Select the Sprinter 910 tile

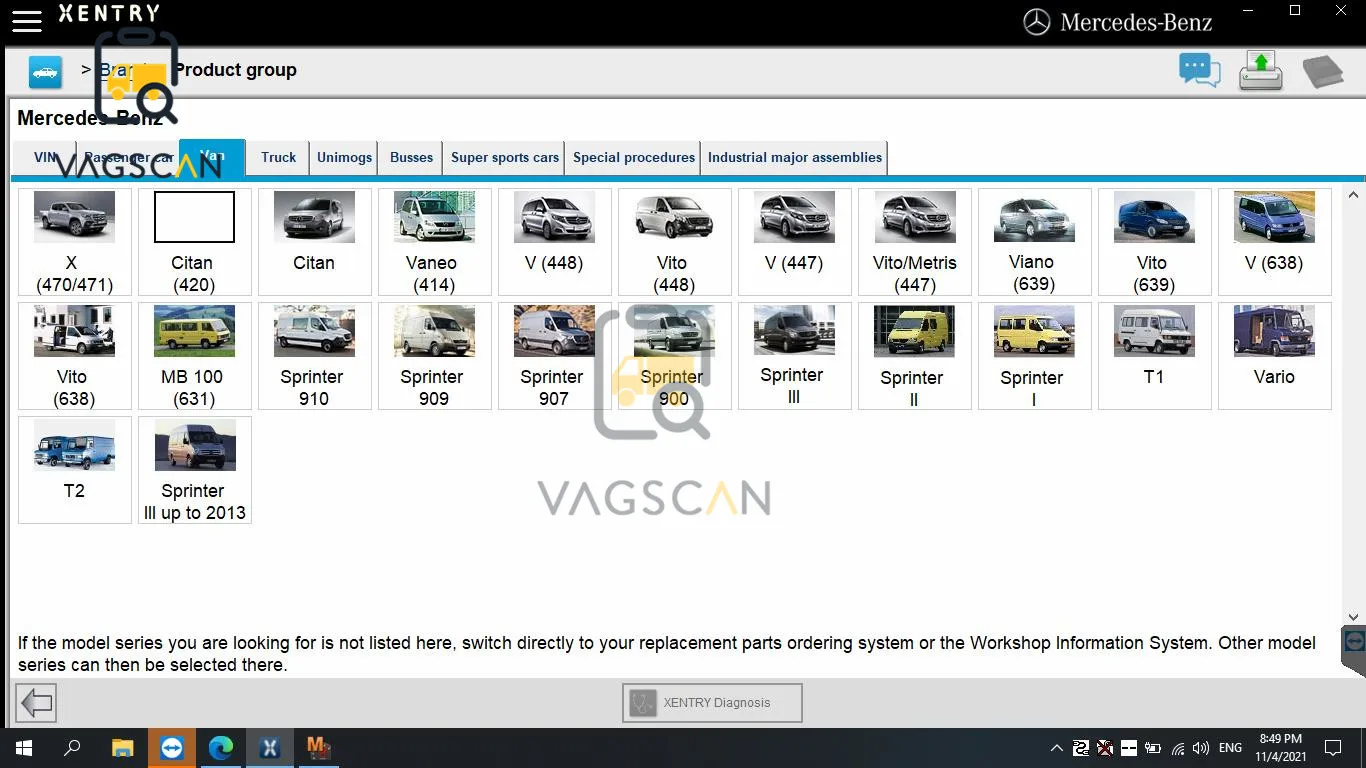[315, 356]
